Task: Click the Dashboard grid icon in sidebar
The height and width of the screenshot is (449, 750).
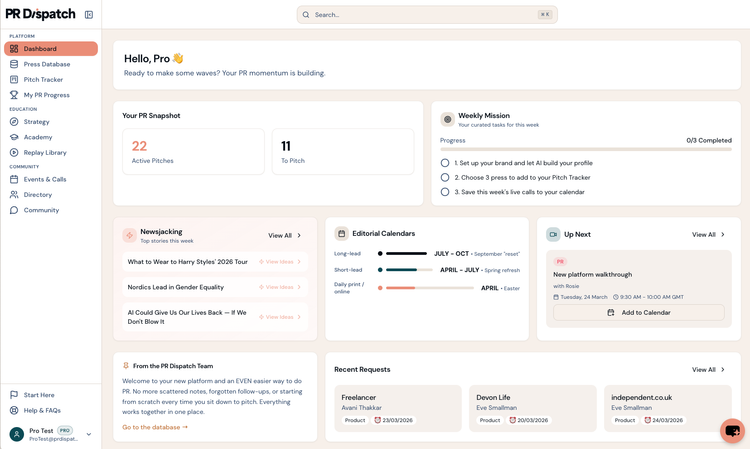Action: [x=14, y=49]
